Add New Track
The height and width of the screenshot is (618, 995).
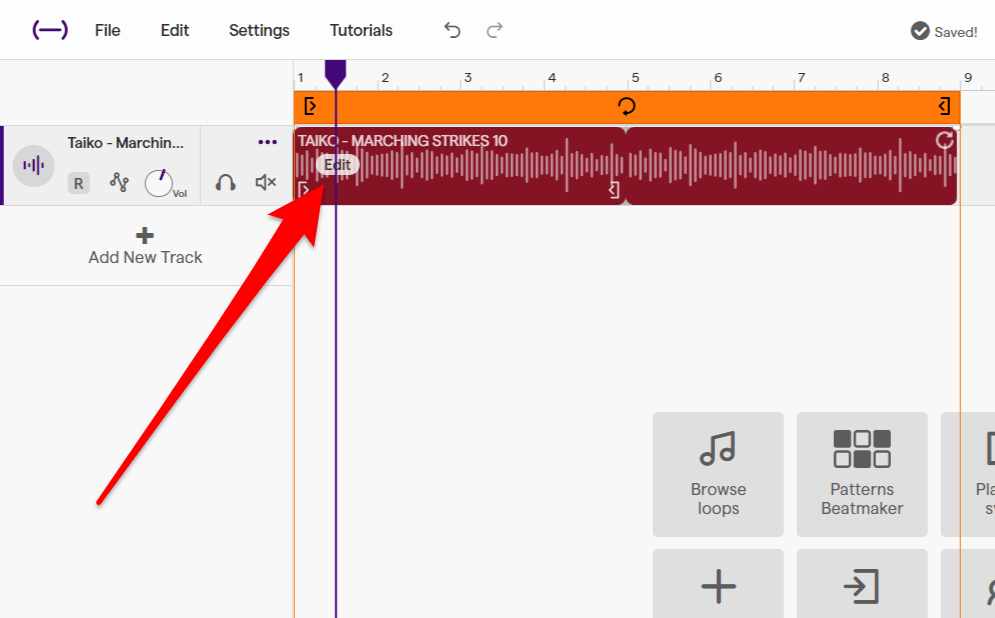[x=145, y=246]
